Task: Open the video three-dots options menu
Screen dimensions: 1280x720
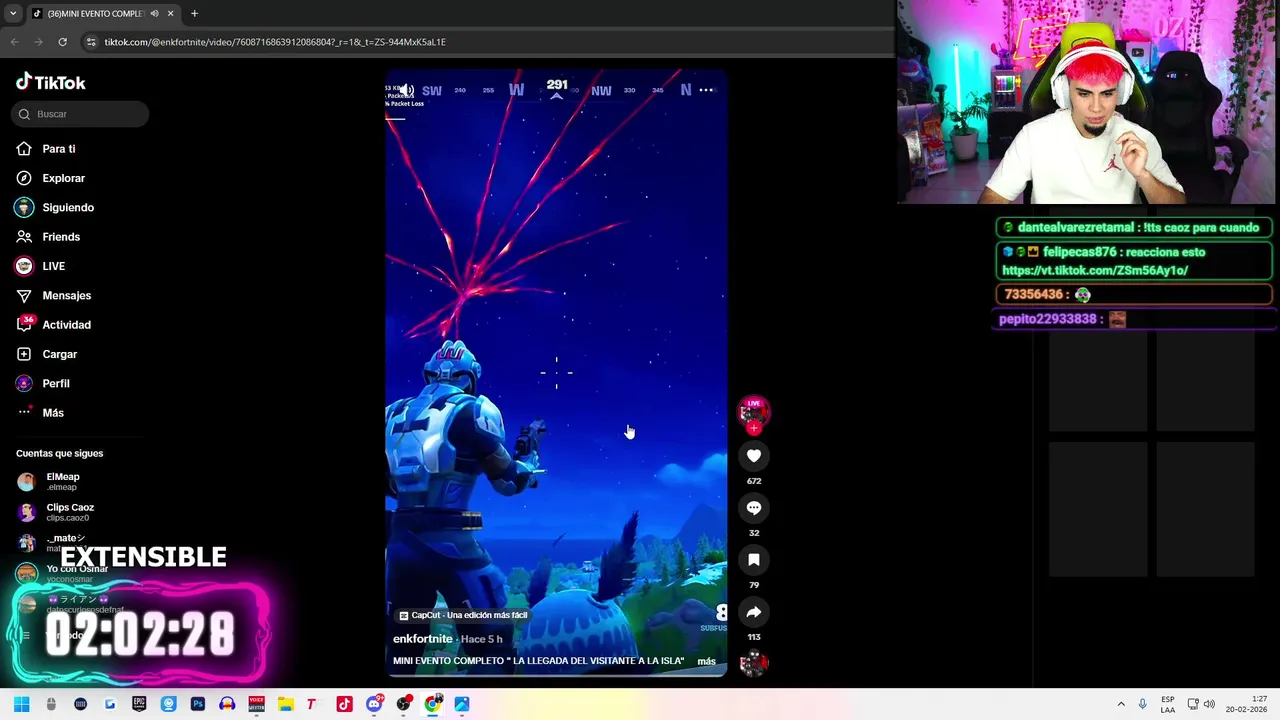Action: point(706,90)
